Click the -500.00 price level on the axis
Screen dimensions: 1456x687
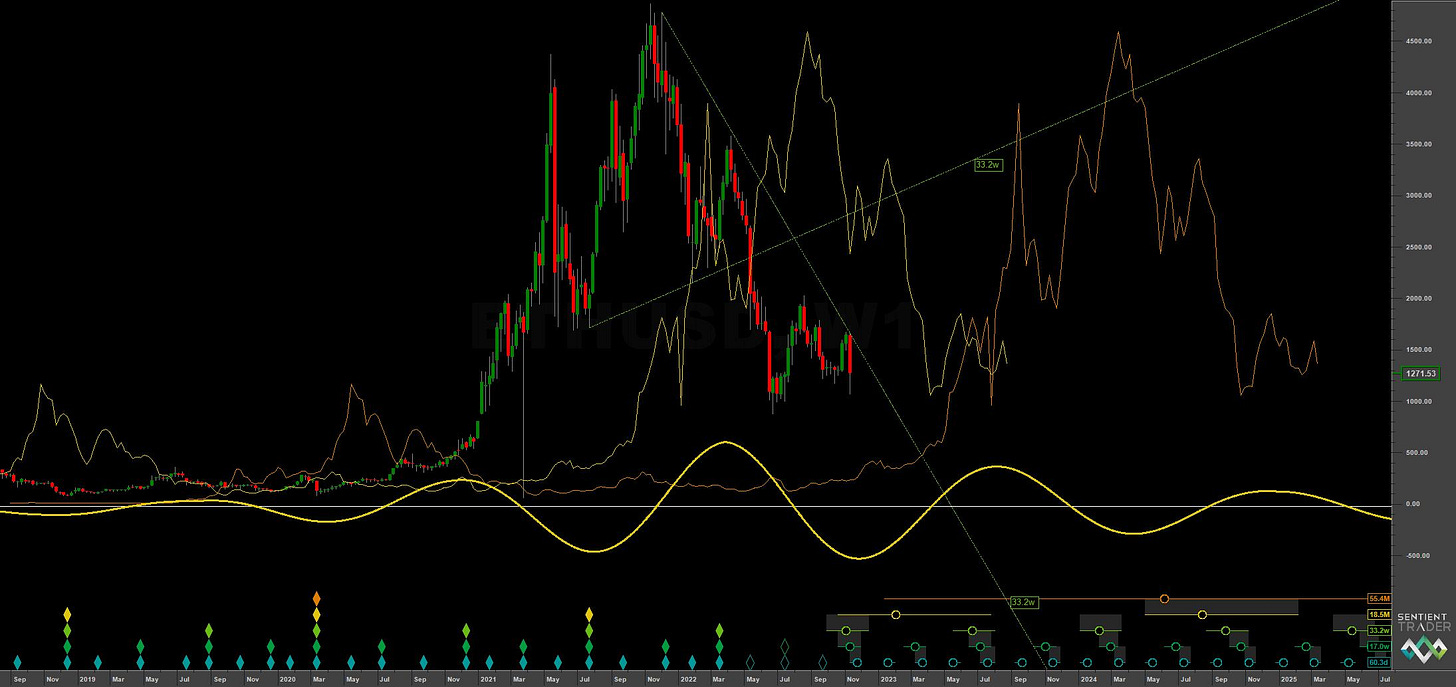pos(1419,555)
